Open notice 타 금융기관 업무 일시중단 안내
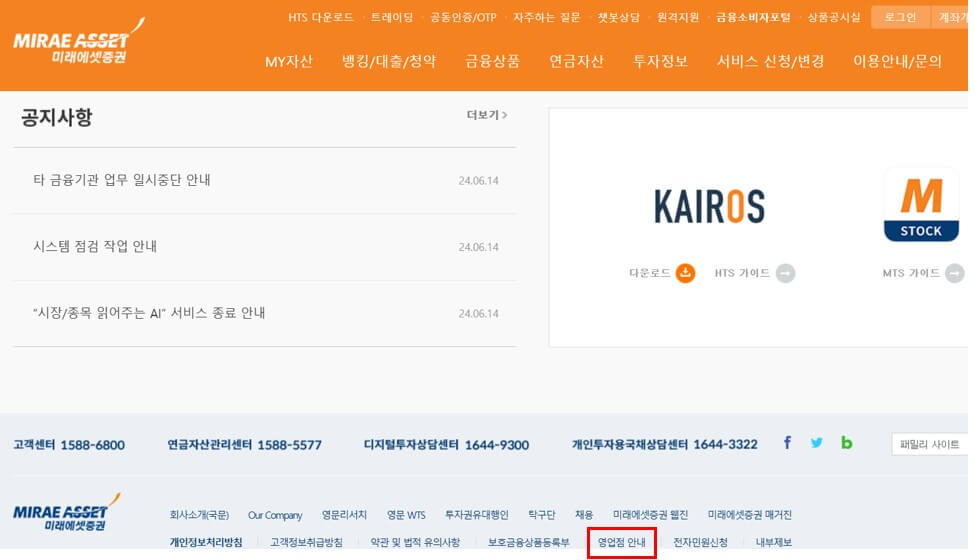975x560 pixels. coord(122,180)
